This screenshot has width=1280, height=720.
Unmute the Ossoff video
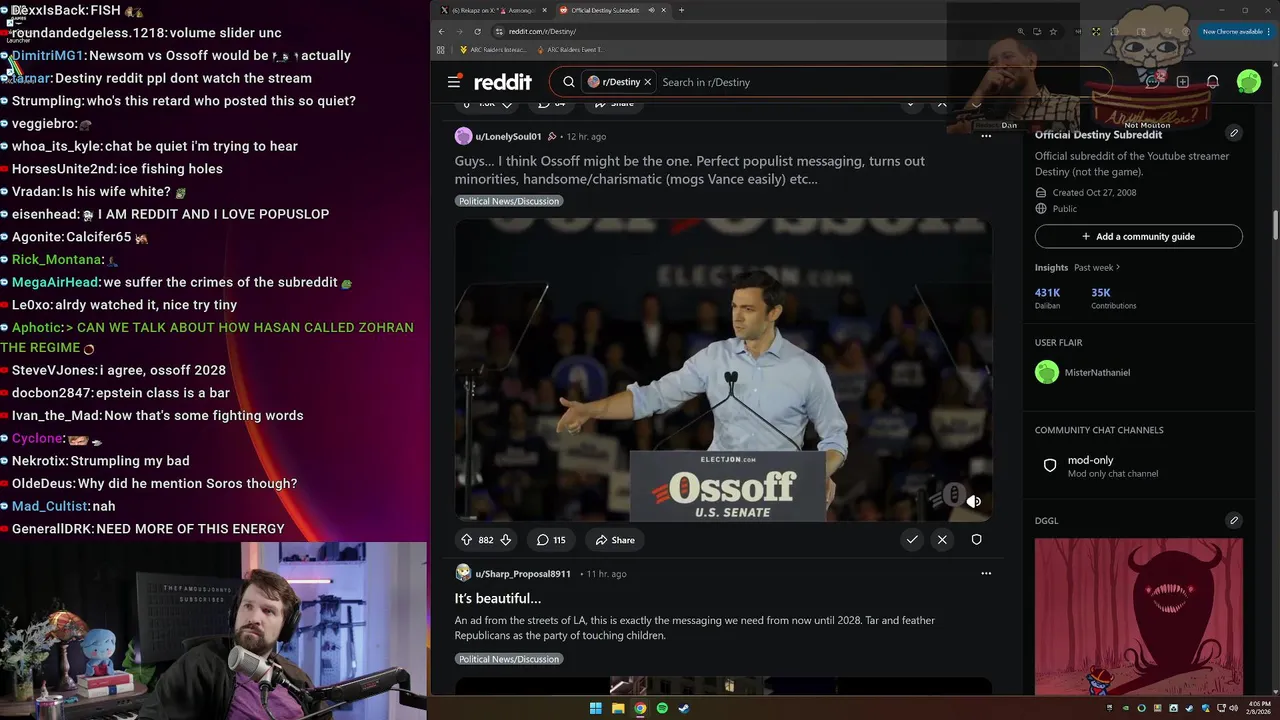point(974,502)
